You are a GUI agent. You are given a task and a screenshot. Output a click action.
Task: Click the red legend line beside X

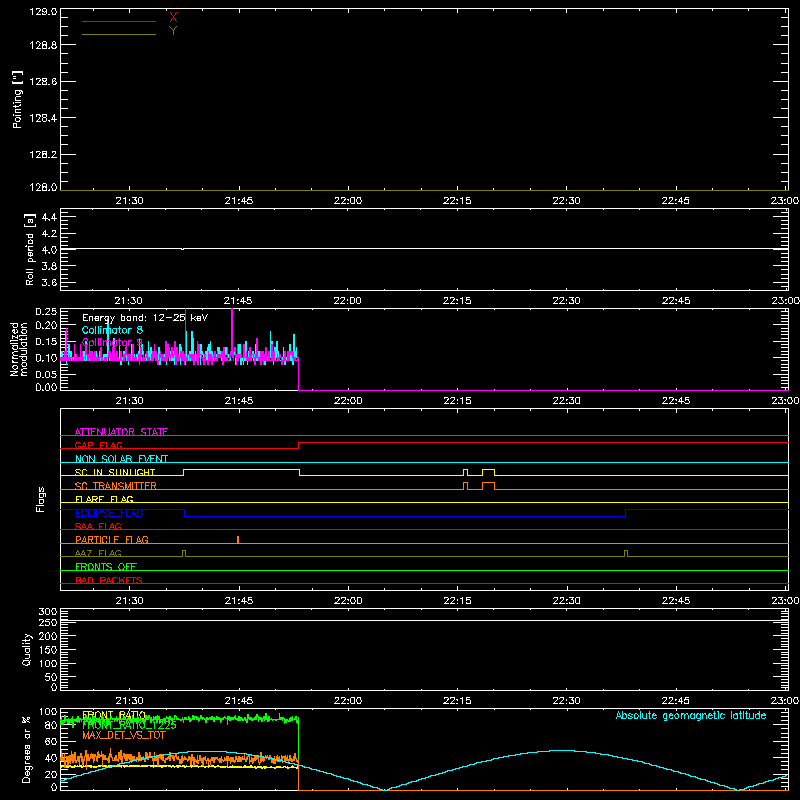point(119,21)
